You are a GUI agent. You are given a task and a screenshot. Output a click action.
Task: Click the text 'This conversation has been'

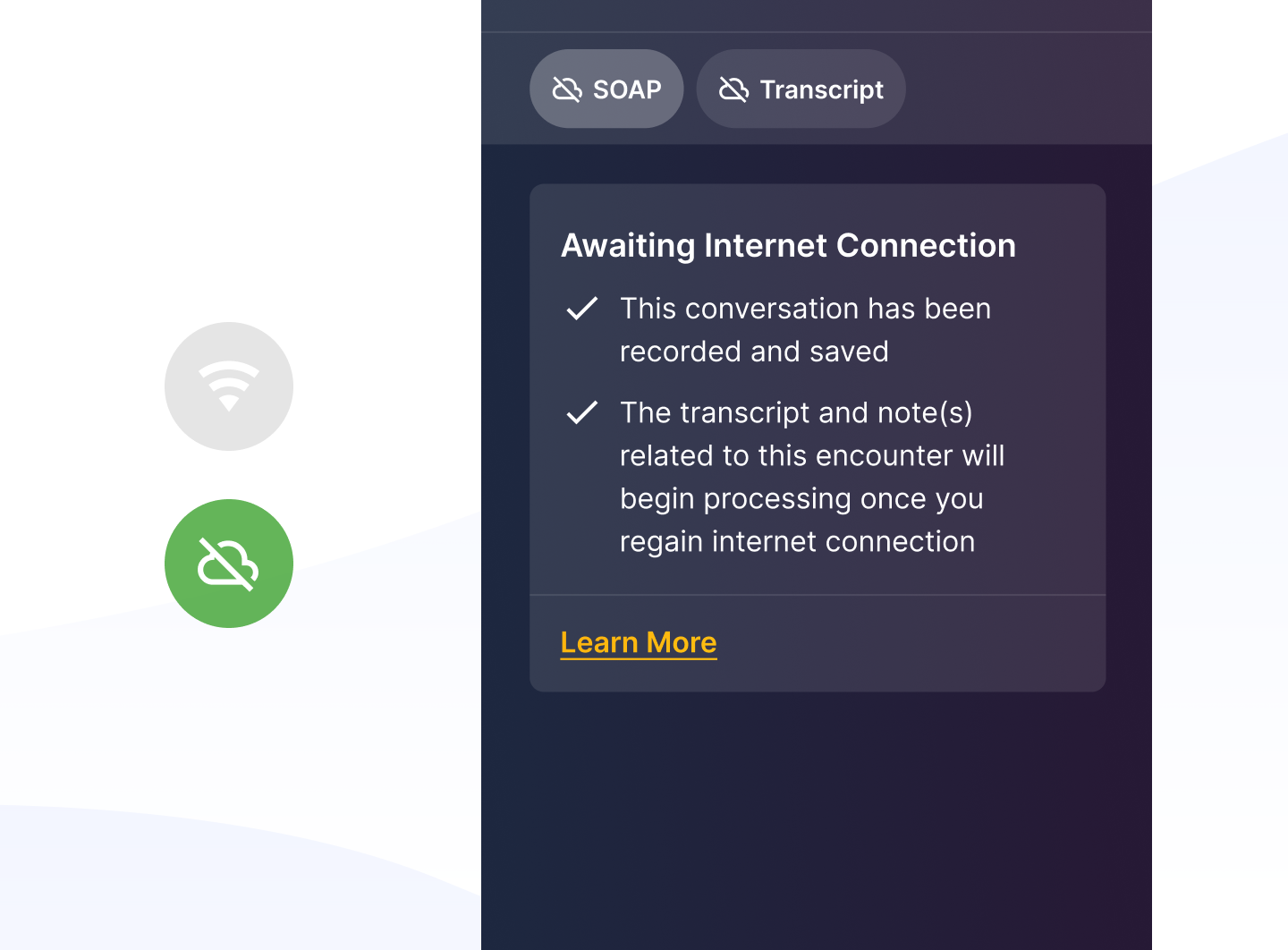point(805,309)
